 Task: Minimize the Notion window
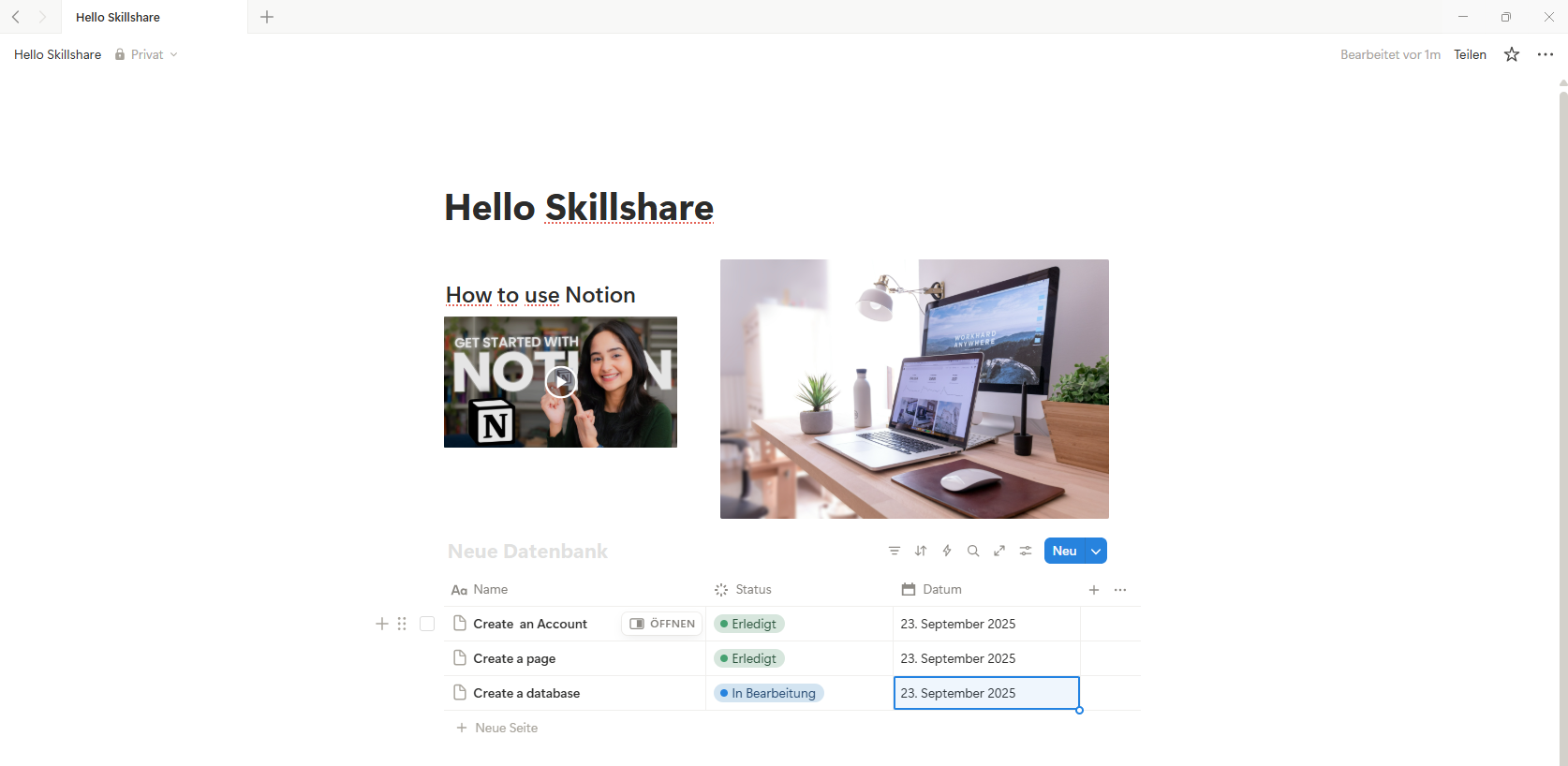pos(1463,17)
